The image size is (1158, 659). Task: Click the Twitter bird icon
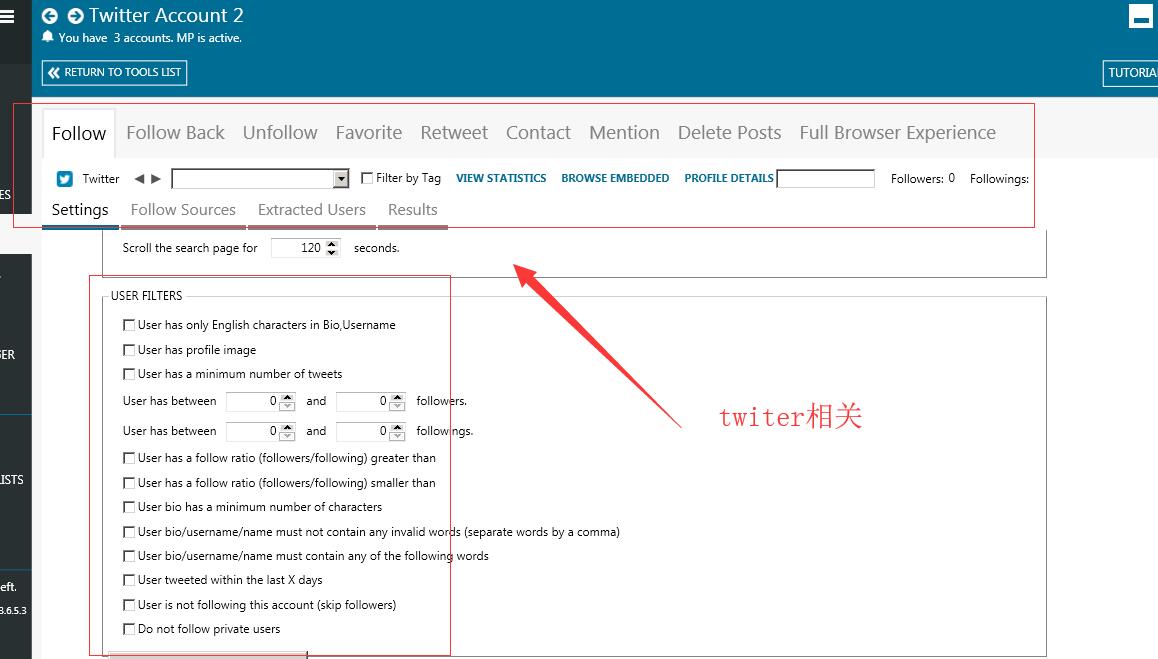[x=65, y=179]
